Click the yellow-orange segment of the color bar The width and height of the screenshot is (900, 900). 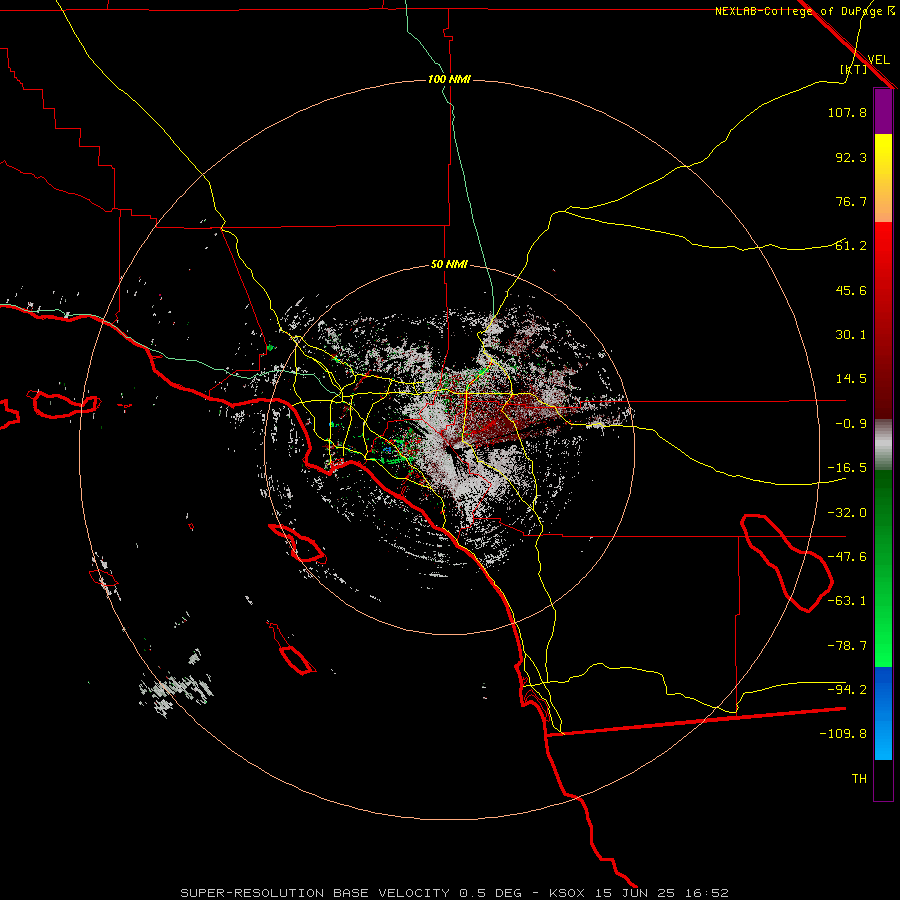(x=883, y=178)
